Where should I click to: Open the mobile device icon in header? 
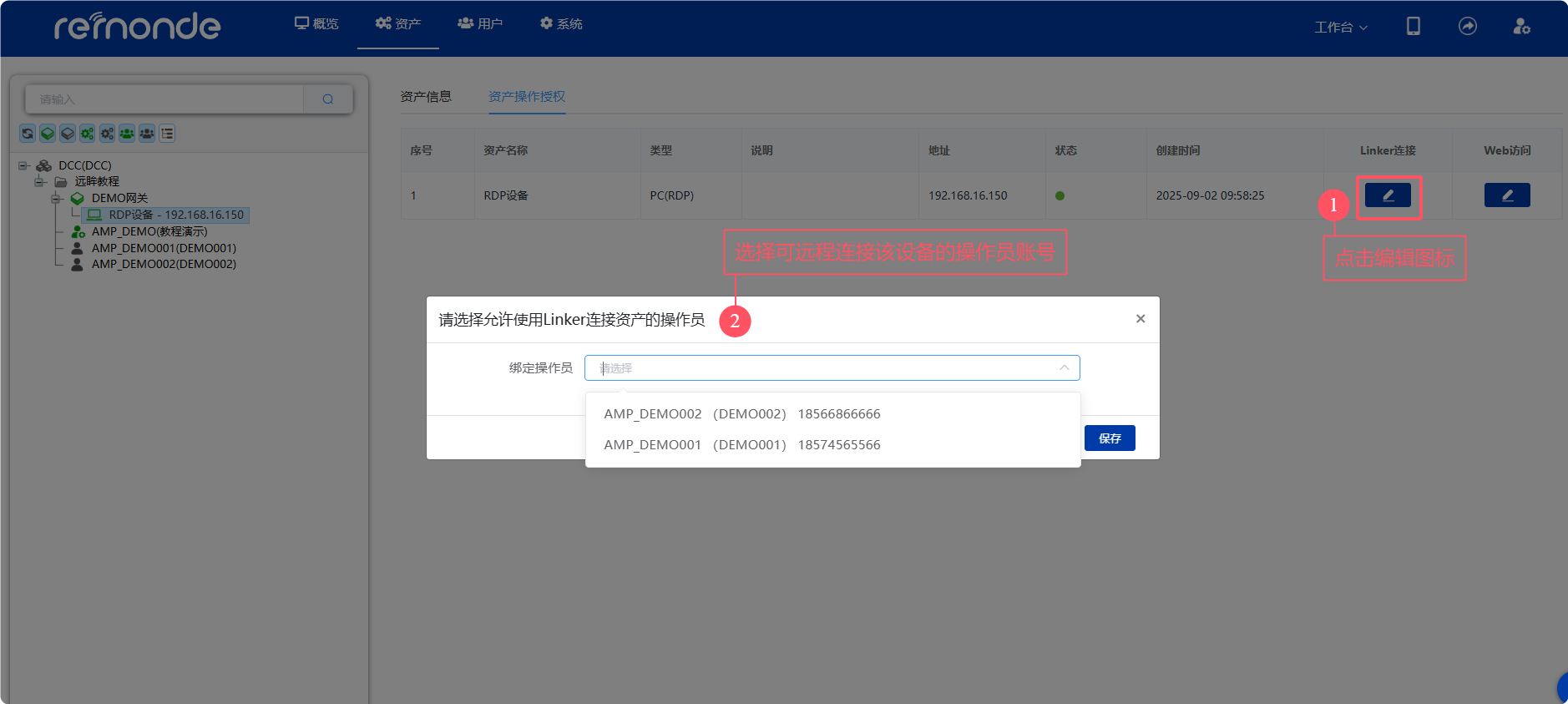point(1413,27)
